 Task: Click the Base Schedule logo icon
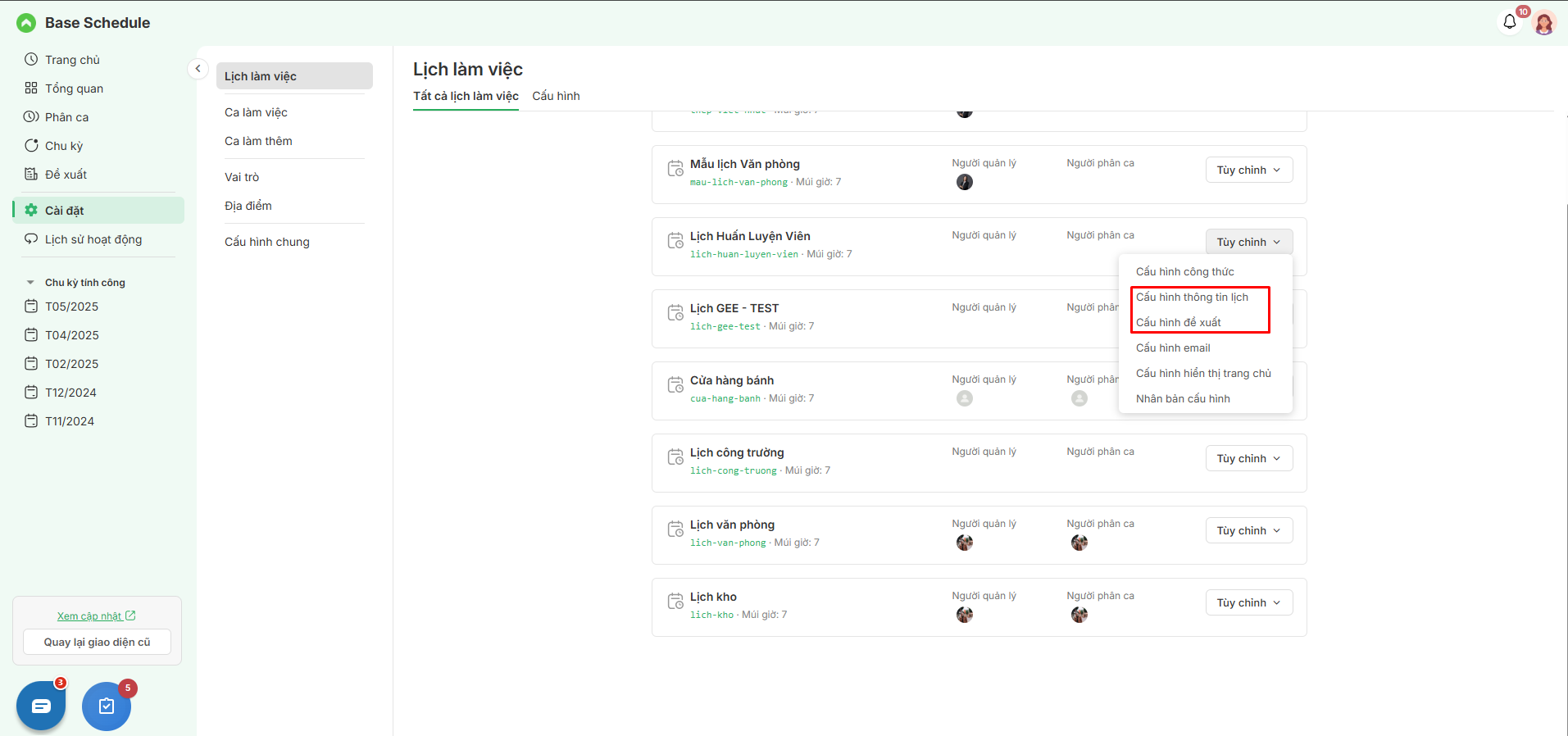point(26,23)
